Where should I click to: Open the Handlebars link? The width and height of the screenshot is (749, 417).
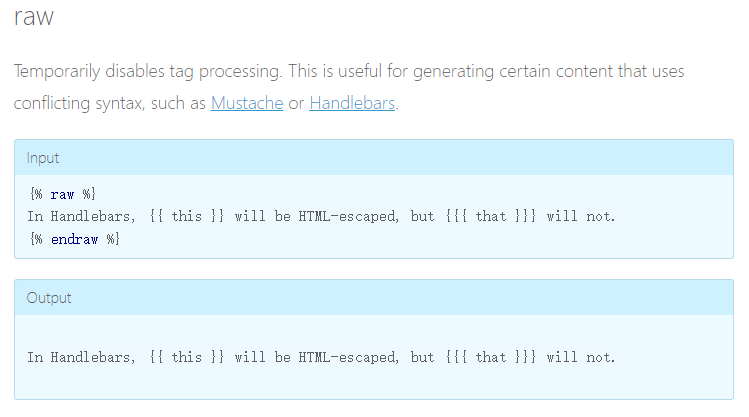(x=352, y=103)
